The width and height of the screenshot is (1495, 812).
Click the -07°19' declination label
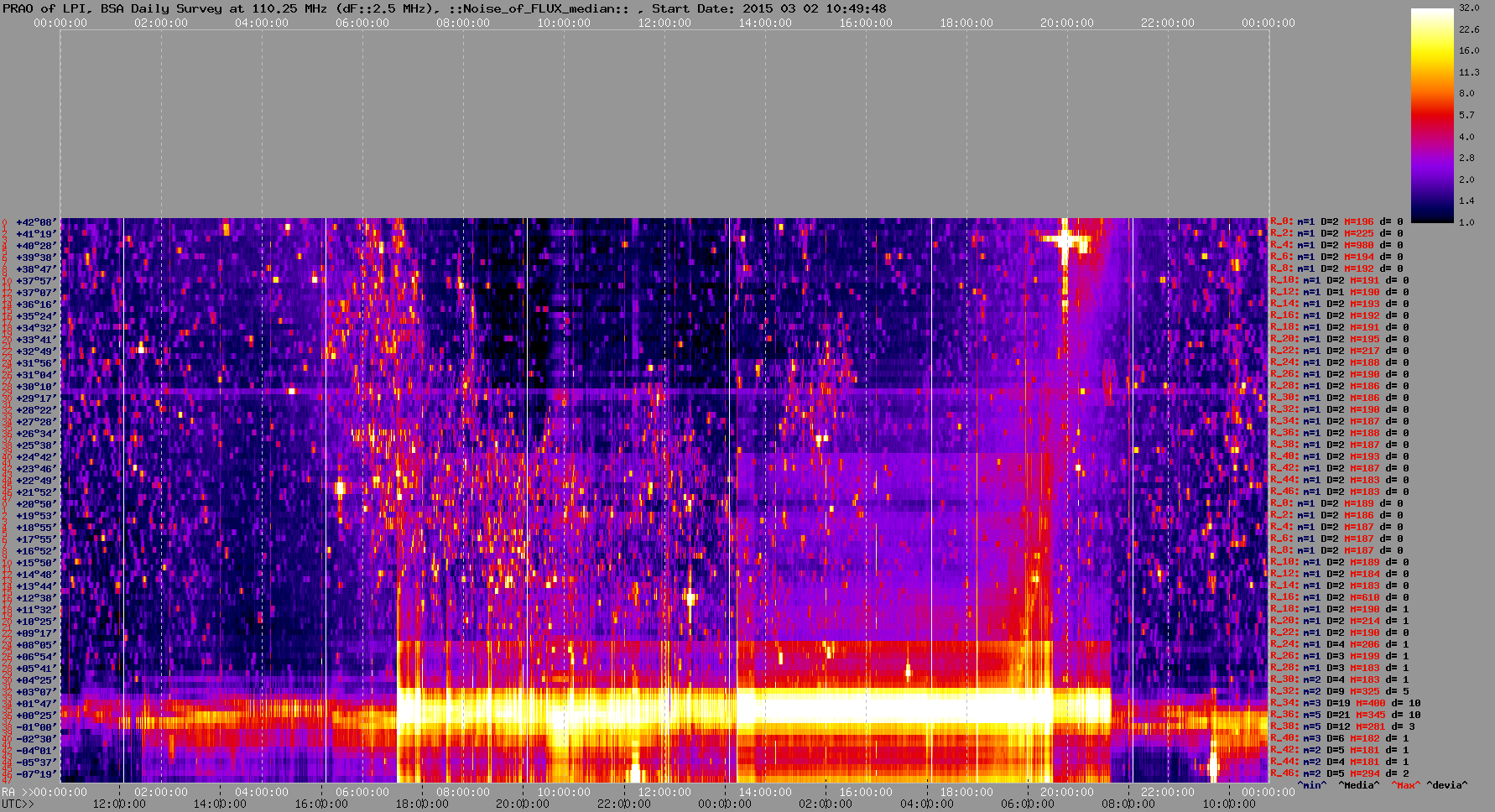[35, 774]
